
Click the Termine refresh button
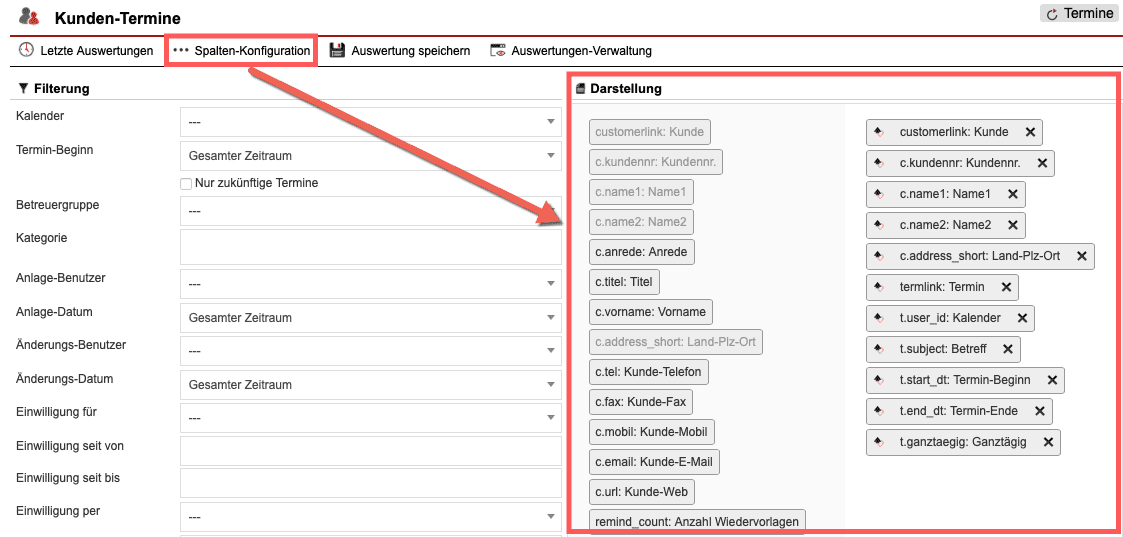tap(1079, 14)
